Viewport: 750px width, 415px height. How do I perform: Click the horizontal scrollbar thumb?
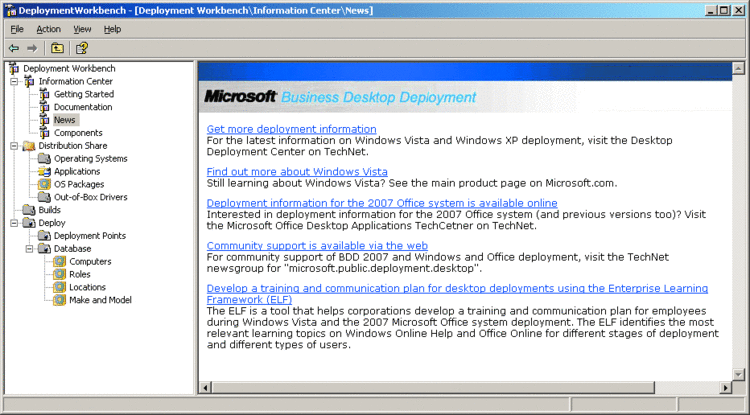pyautogui.click(x=432, y=387)
